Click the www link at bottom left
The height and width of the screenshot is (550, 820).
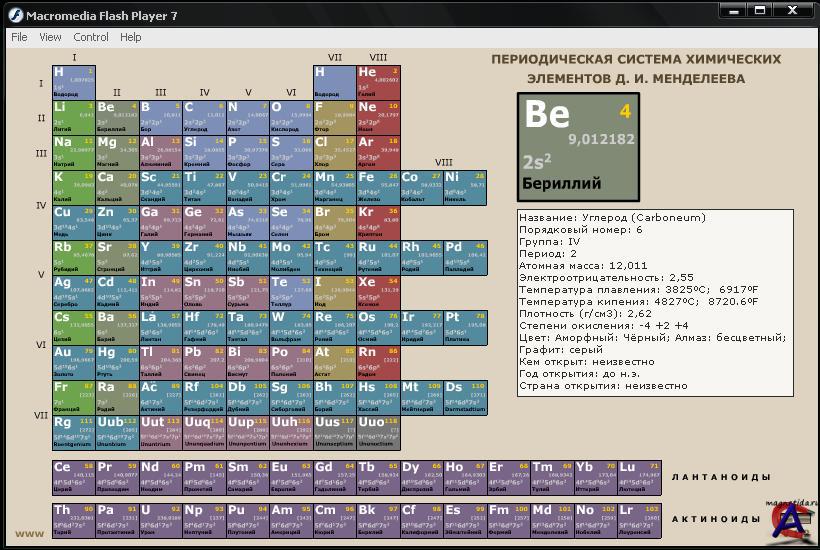pyautogui.click(x=29, y=534)
